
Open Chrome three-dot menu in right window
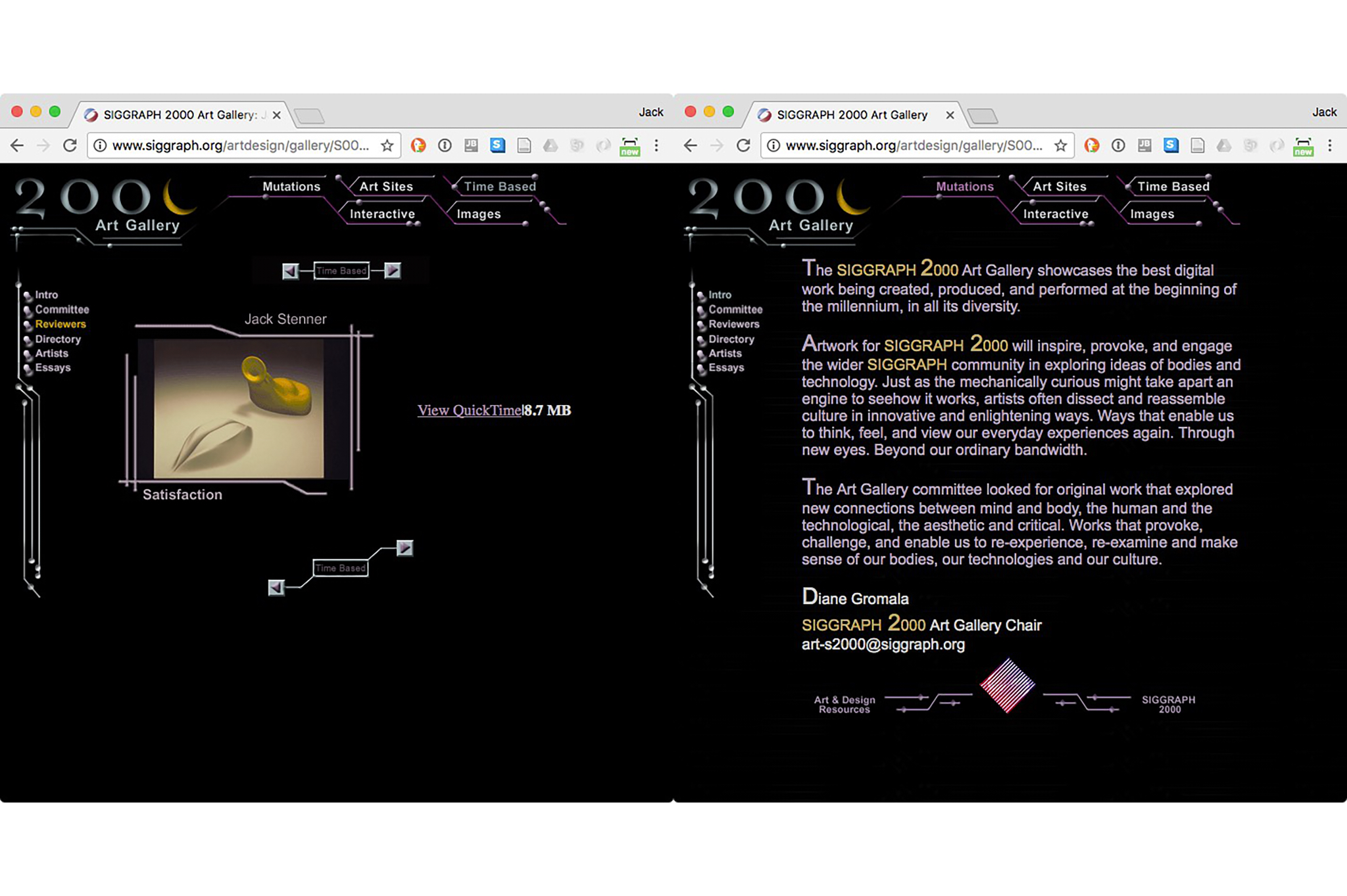(x=1329, y=145)
